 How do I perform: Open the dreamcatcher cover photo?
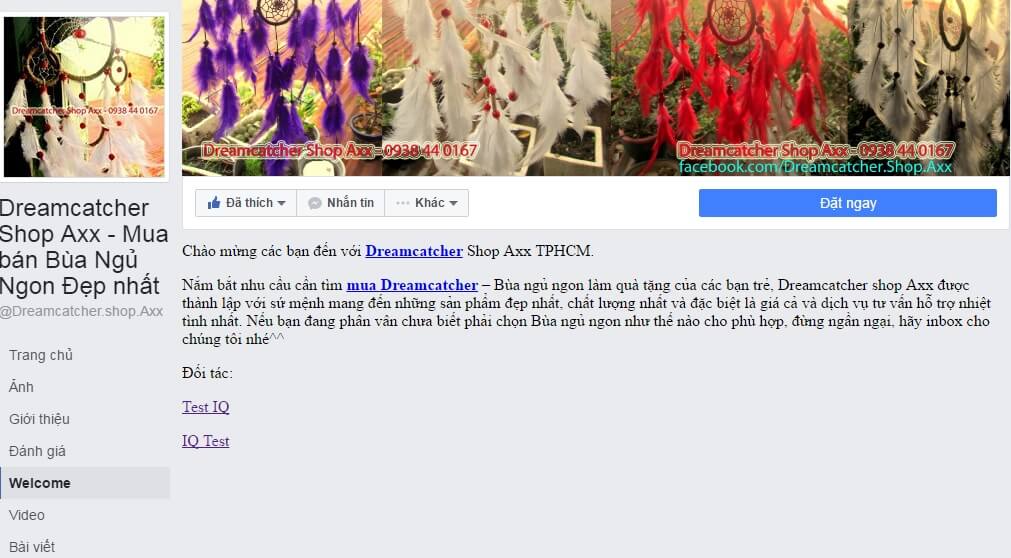(x=596, y=87)
